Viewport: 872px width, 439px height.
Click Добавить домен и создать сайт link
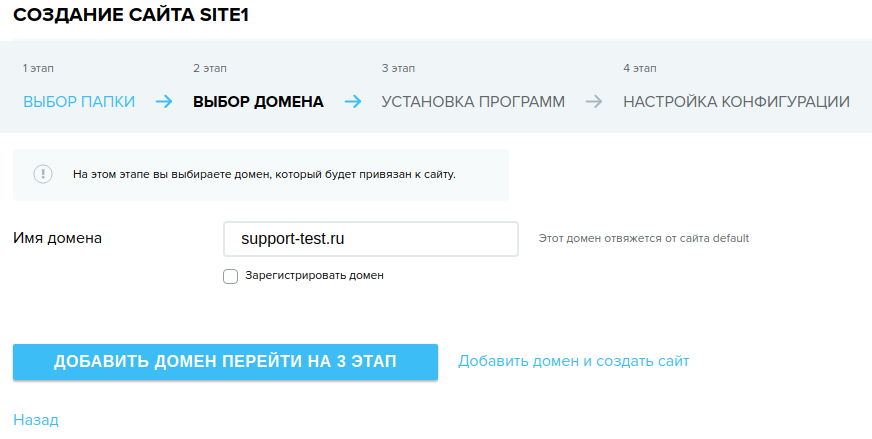point(573,361)
